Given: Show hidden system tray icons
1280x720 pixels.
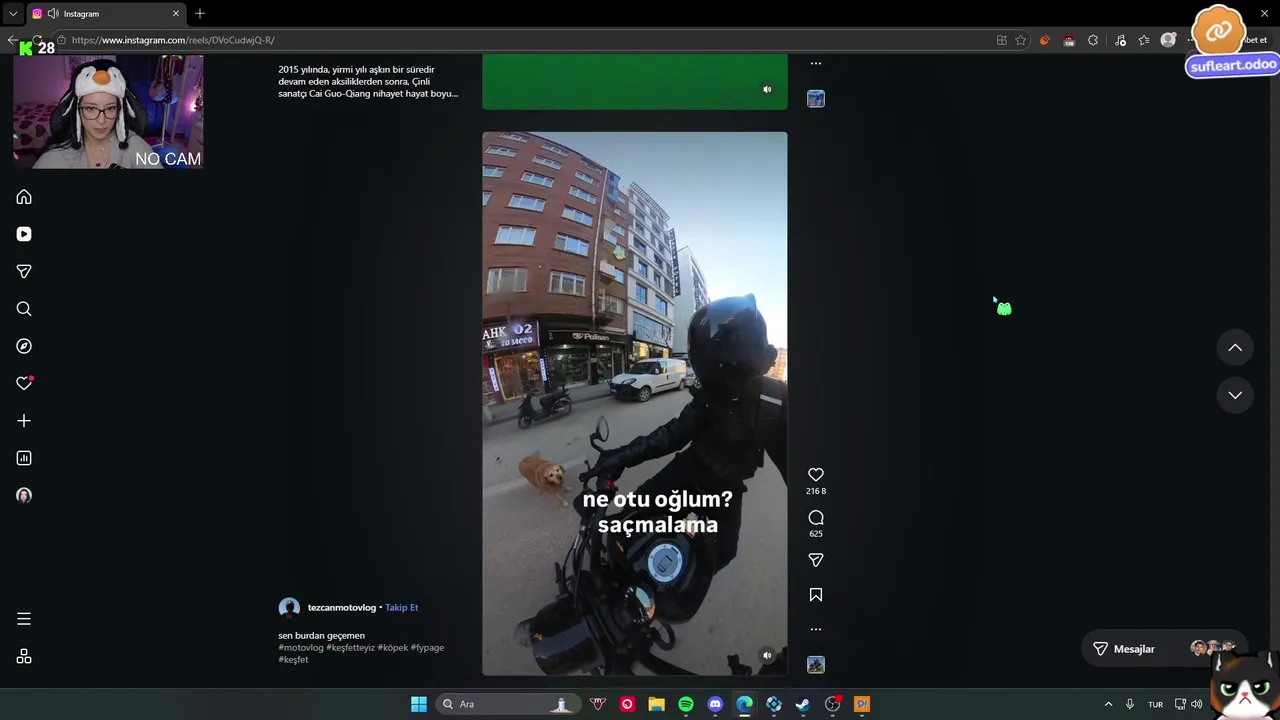Looking at the screenshot, I should (1108, 704).
